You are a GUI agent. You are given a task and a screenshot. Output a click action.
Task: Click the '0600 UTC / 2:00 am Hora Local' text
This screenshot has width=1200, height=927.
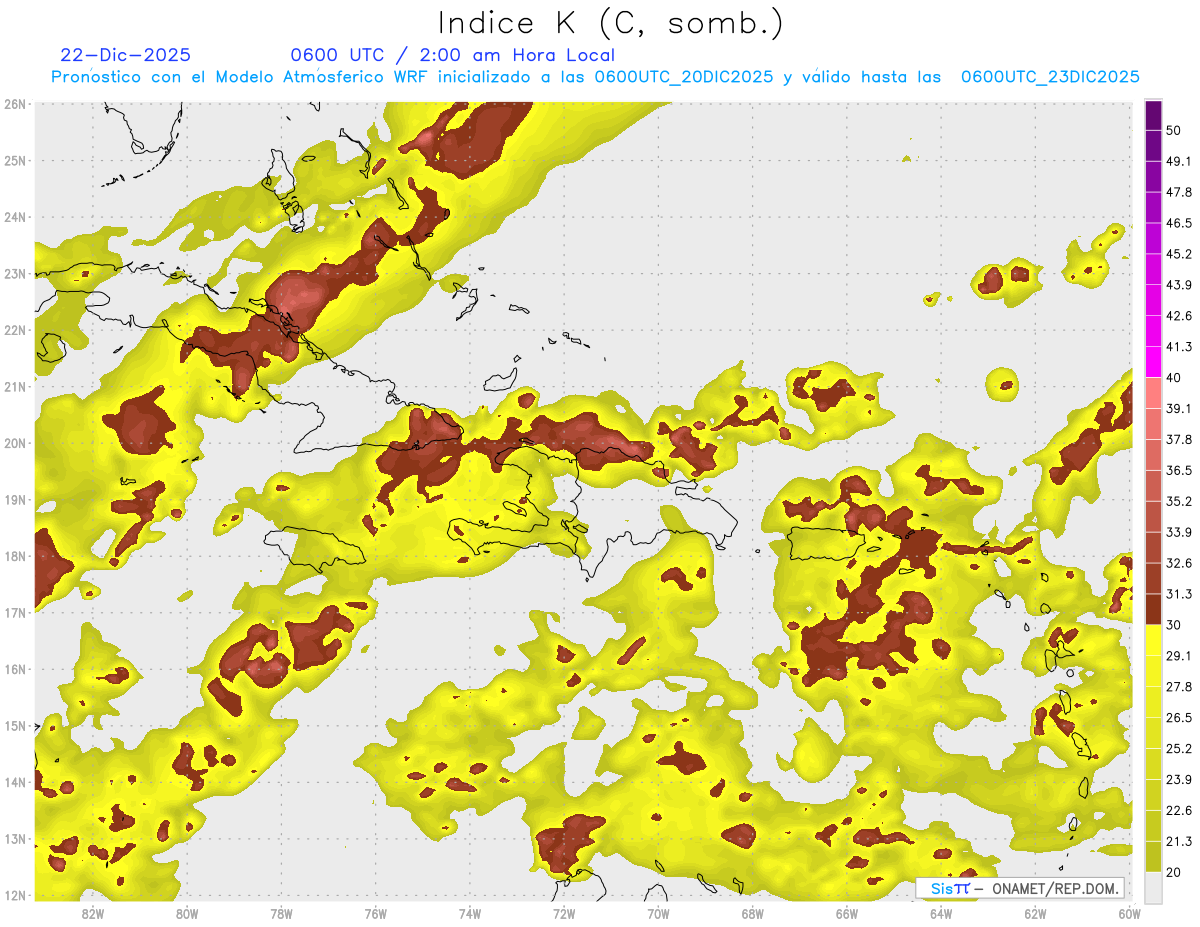(453, 55)
